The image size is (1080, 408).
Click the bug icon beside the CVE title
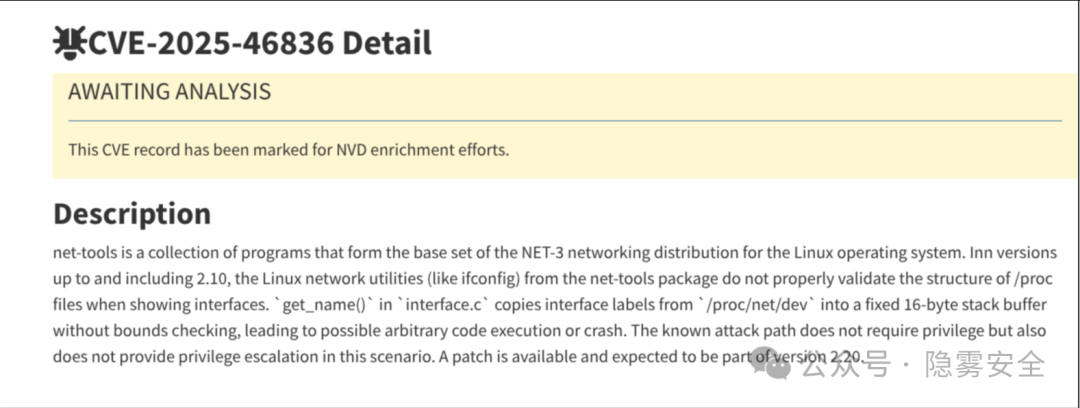click(70, 42)
